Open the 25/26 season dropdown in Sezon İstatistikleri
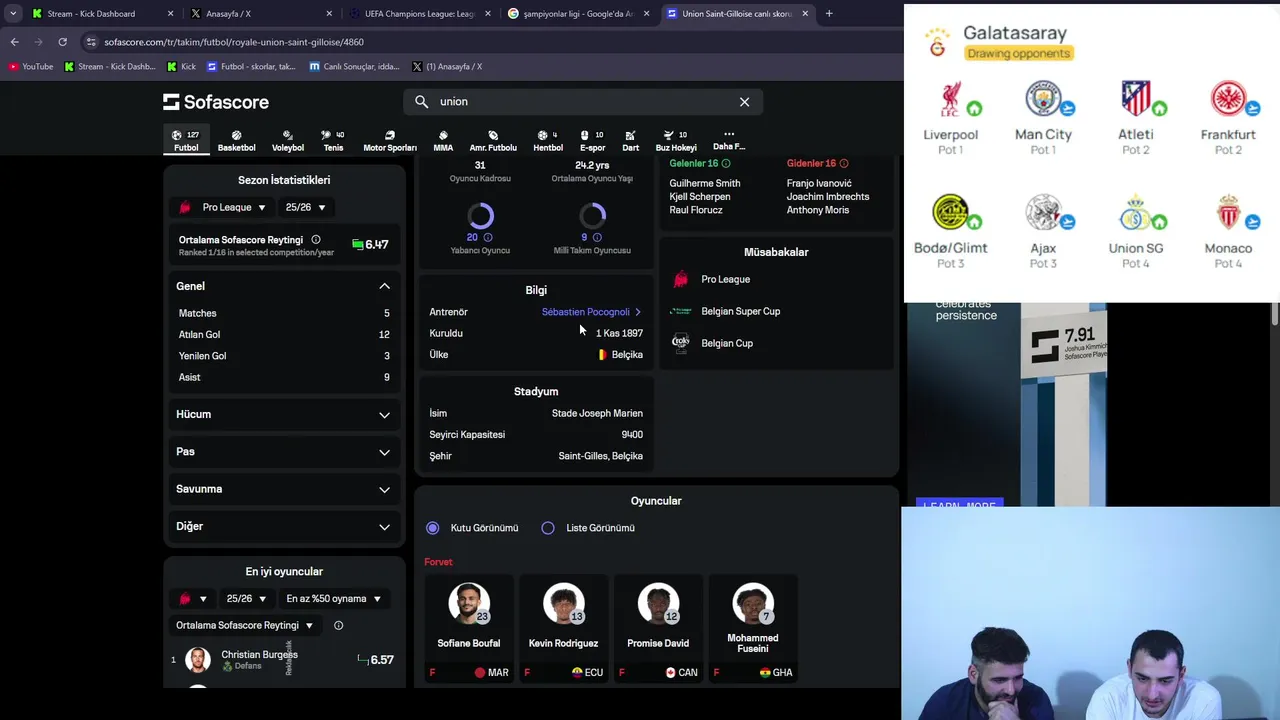This screenshot has height=720, width=1280. click(x=305, y=207)
